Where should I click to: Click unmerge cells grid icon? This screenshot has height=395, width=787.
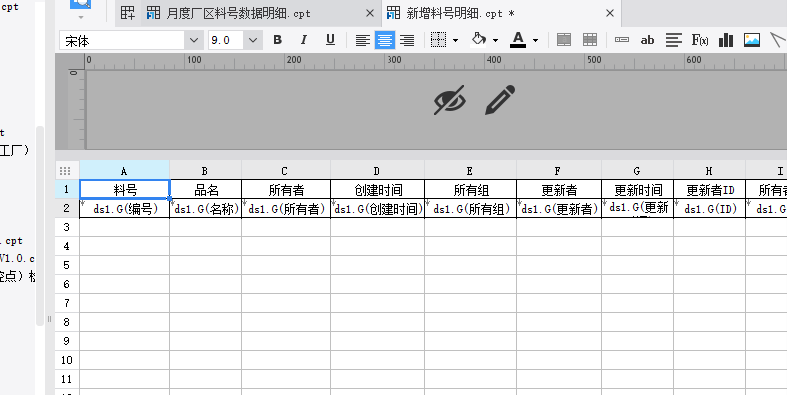coord(590,40)
